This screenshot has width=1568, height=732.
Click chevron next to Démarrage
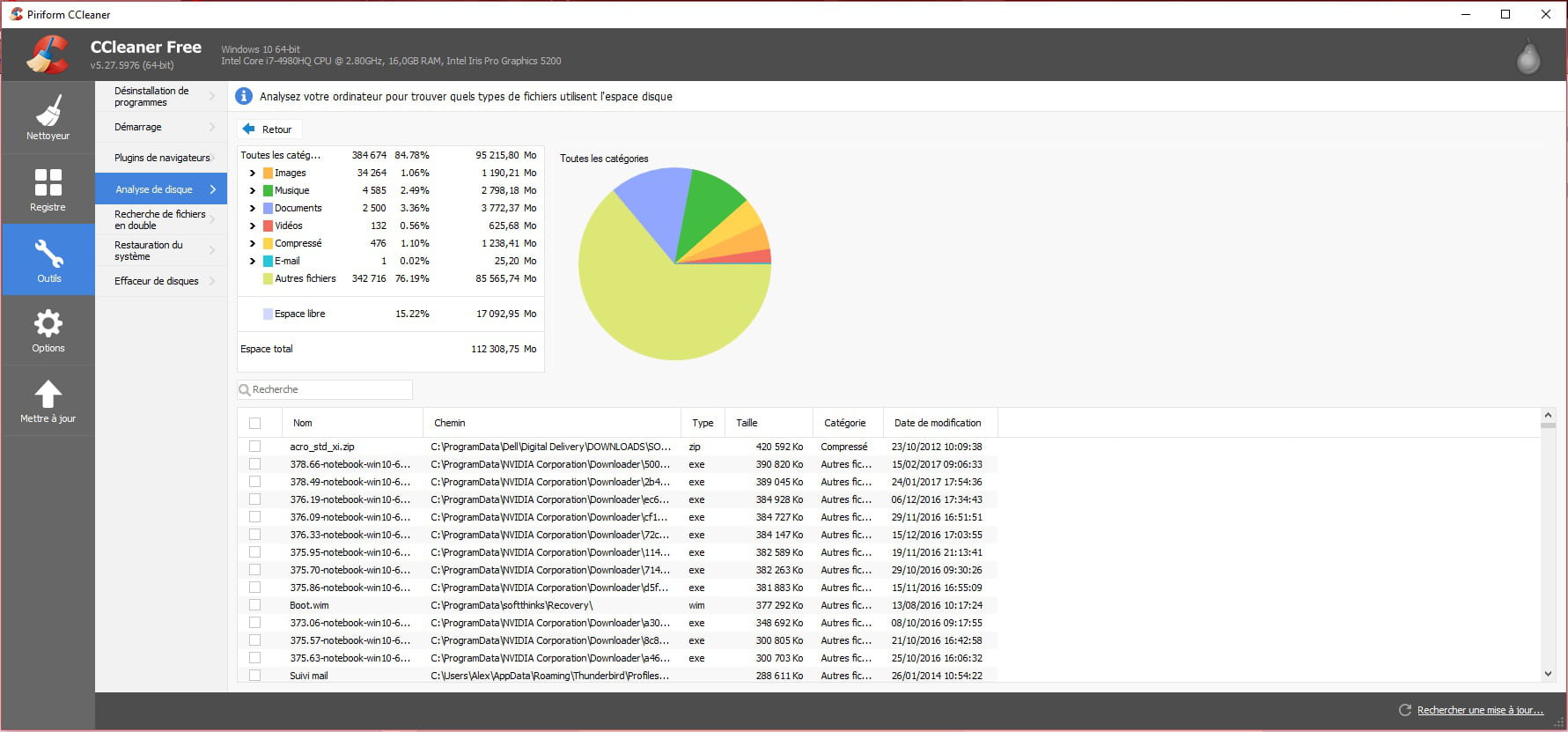[212, 127]
